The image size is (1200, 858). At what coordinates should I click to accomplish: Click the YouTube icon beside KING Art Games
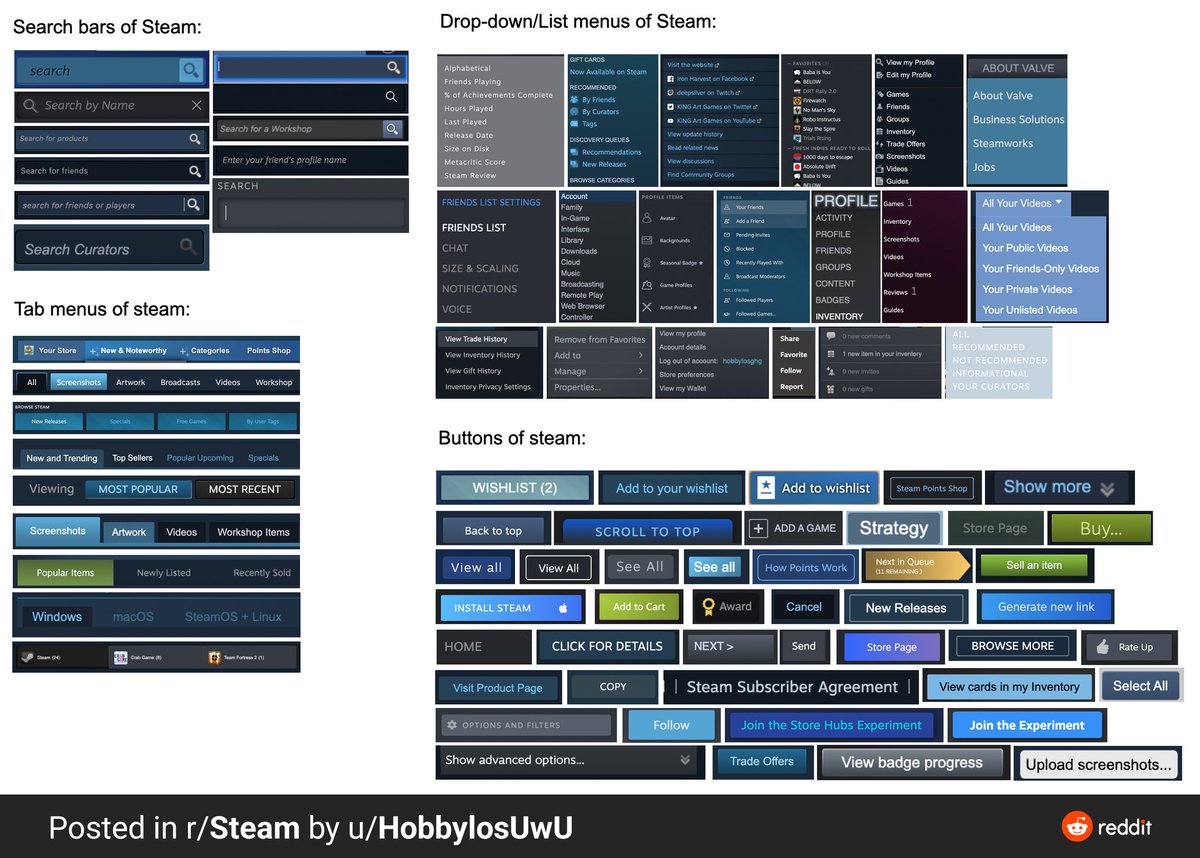(x=671, y=120)
